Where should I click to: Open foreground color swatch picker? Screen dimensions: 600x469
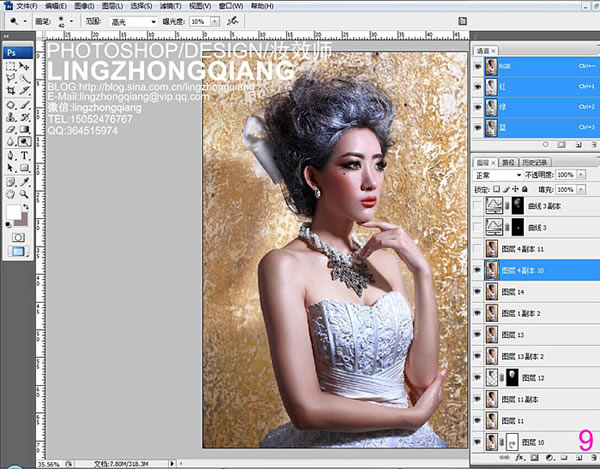(x=13, y=213)
